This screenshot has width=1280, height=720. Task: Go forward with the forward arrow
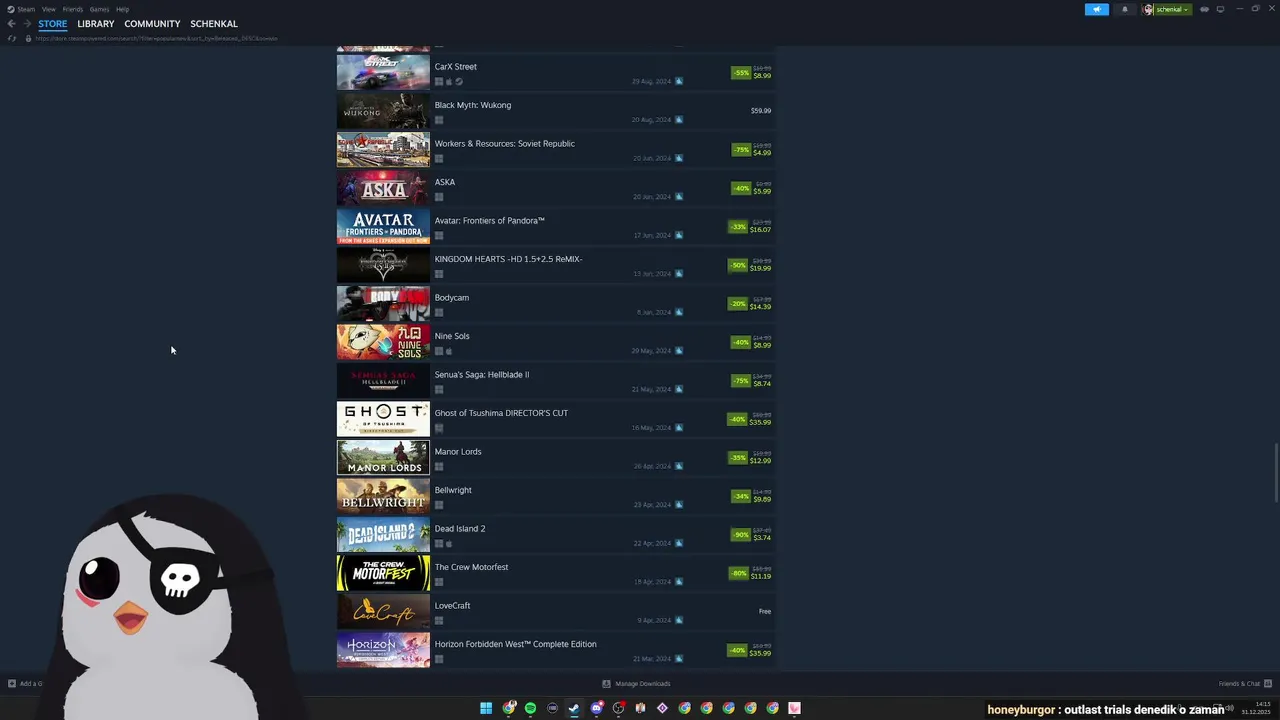point(27,24)
